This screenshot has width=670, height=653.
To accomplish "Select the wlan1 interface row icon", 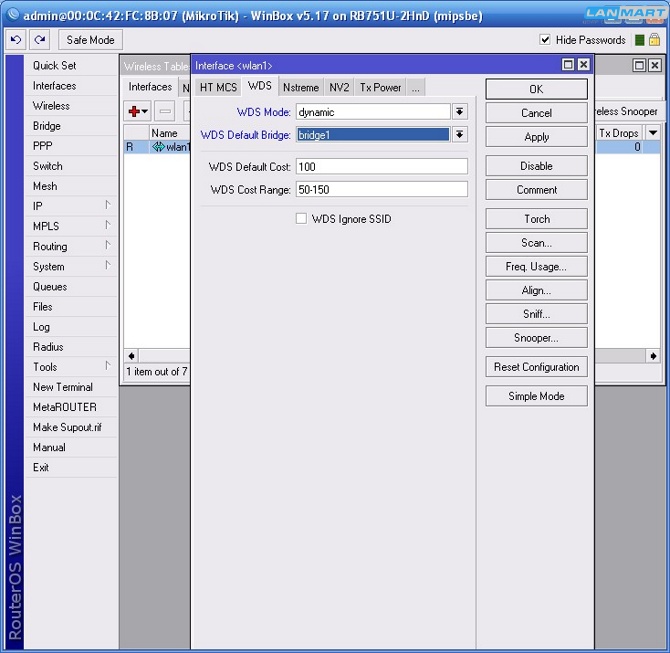I will pyautogui.click(x=158, y=147).
